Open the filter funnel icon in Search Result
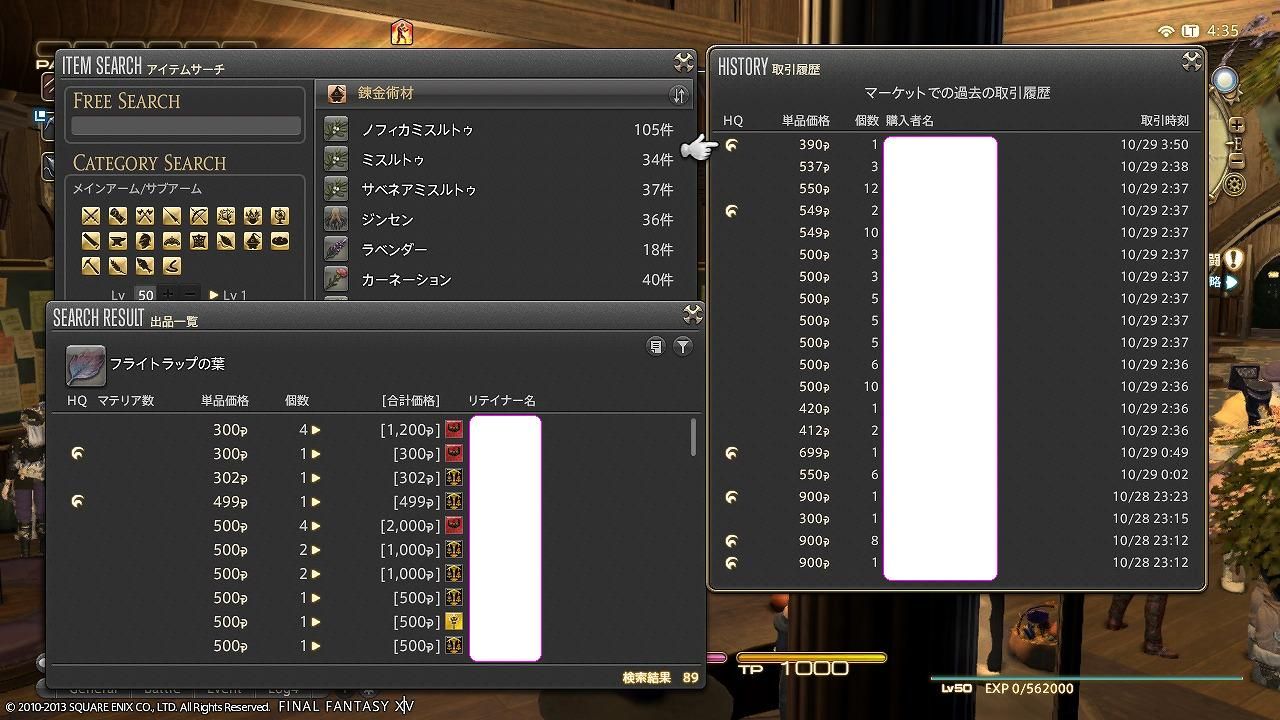Image resolution: width=1280 pixels, height=720 pixels. [x=683, y=346]
